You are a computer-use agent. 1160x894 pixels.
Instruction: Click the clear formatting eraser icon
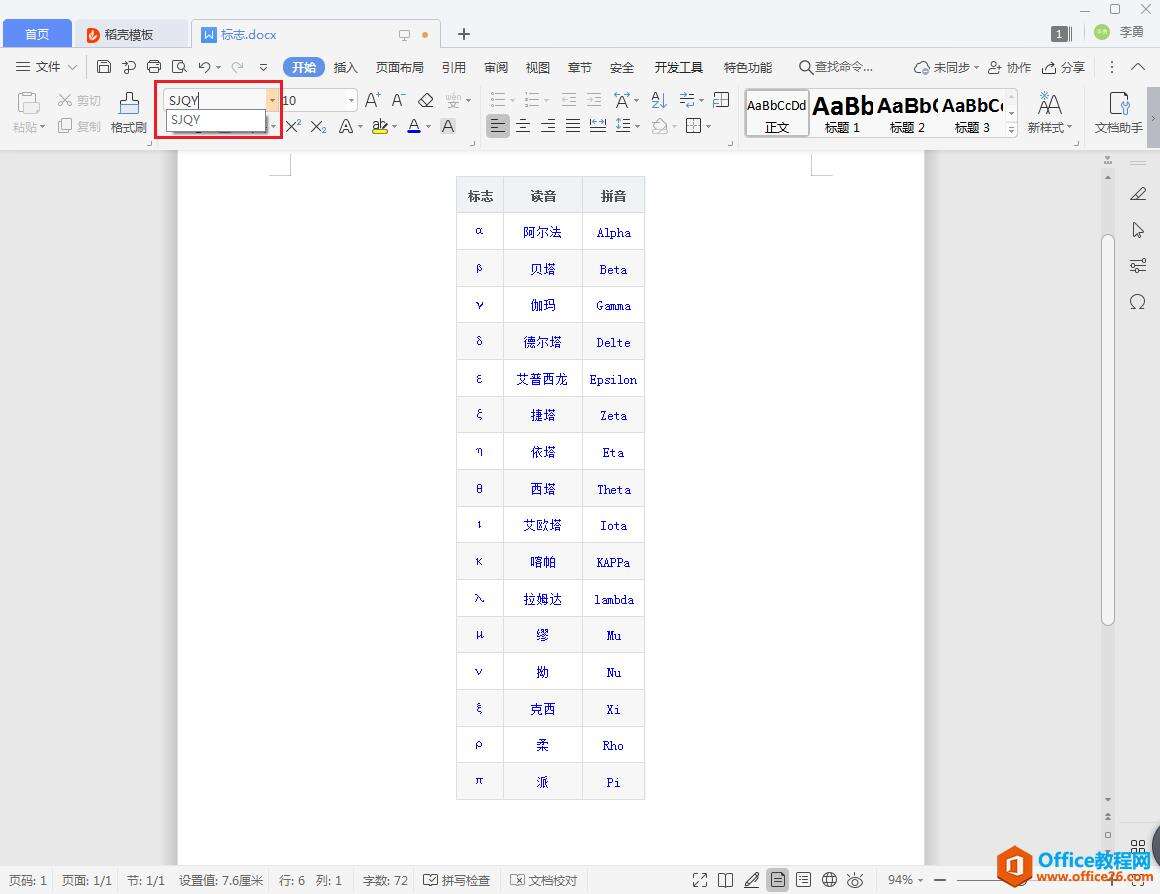point(426,100)
